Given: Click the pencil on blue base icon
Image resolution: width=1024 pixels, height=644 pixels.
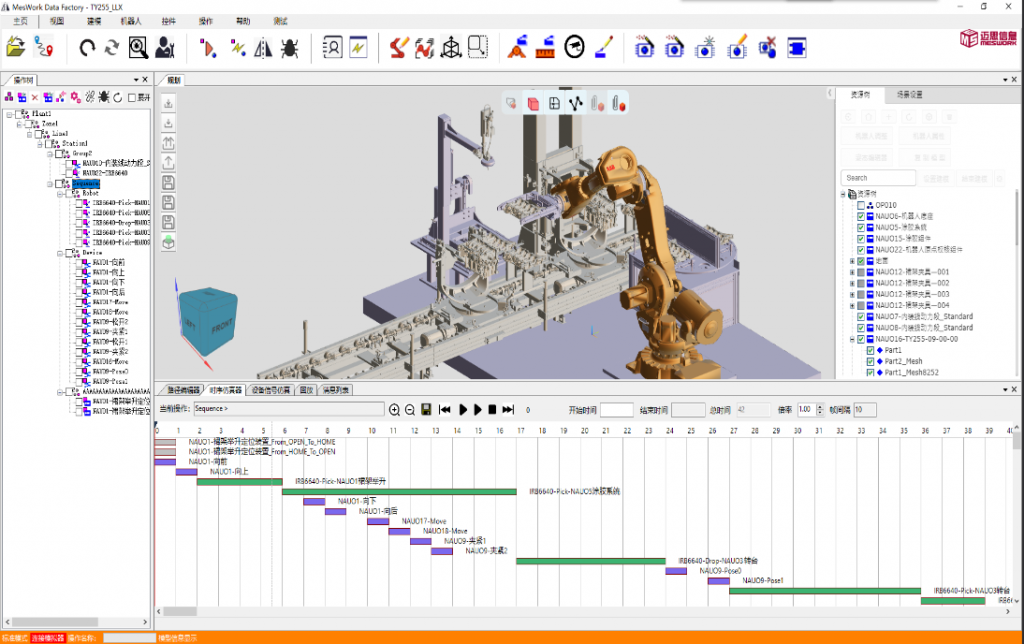Looking at the screenshot, I should coord(604,48).
